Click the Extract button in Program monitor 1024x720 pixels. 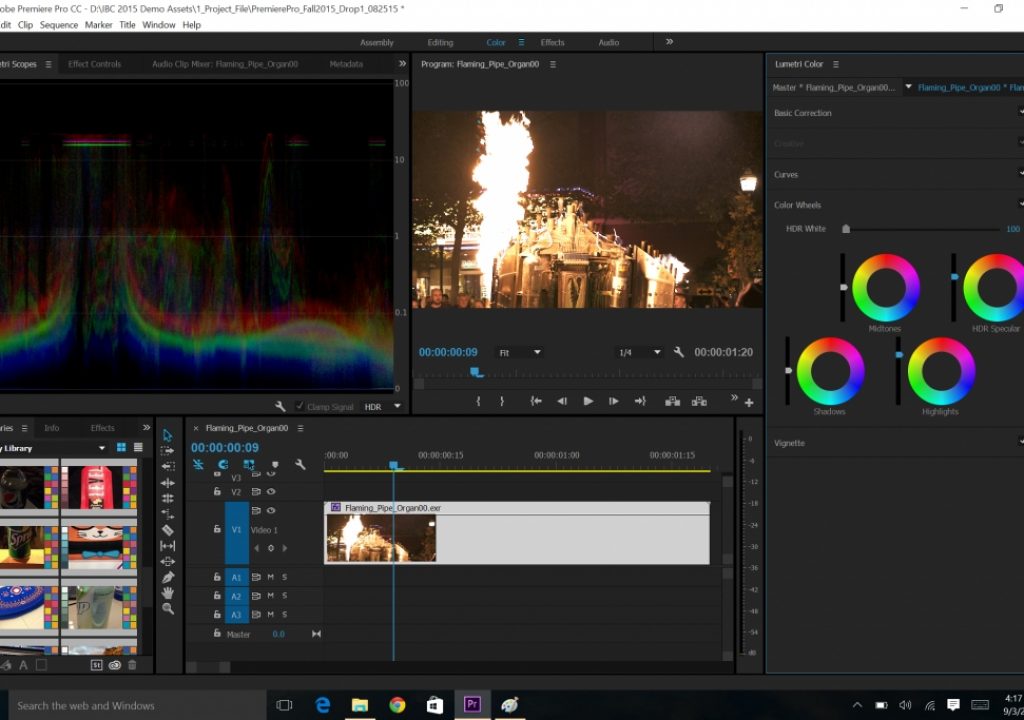(699, 401)
